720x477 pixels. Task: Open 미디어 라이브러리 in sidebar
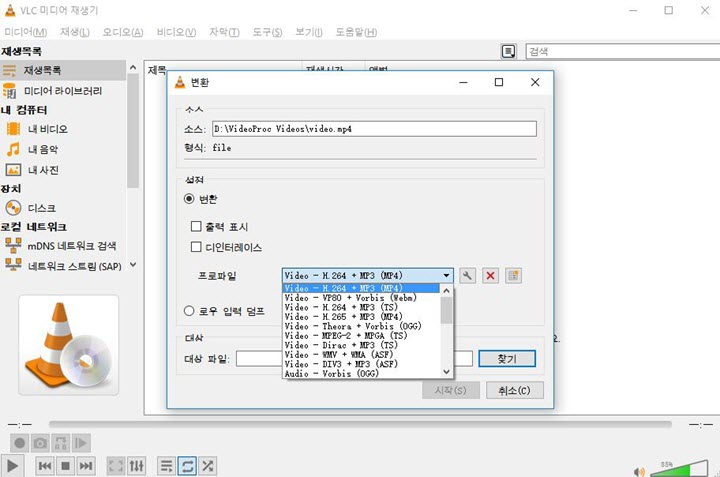click(63, 91)
